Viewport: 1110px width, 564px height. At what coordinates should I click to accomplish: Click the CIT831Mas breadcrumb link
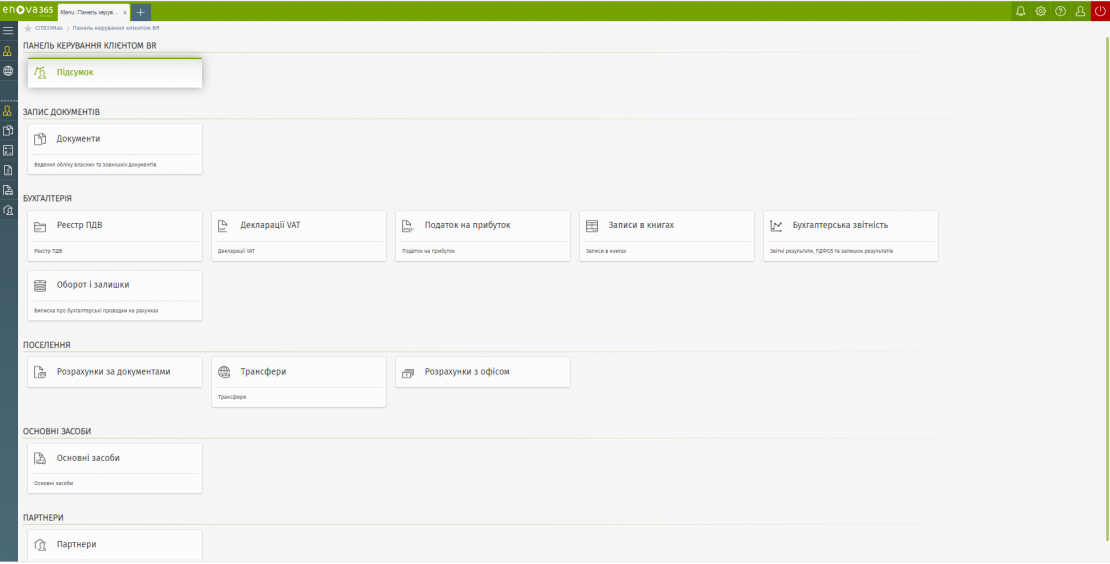point(48,28)
